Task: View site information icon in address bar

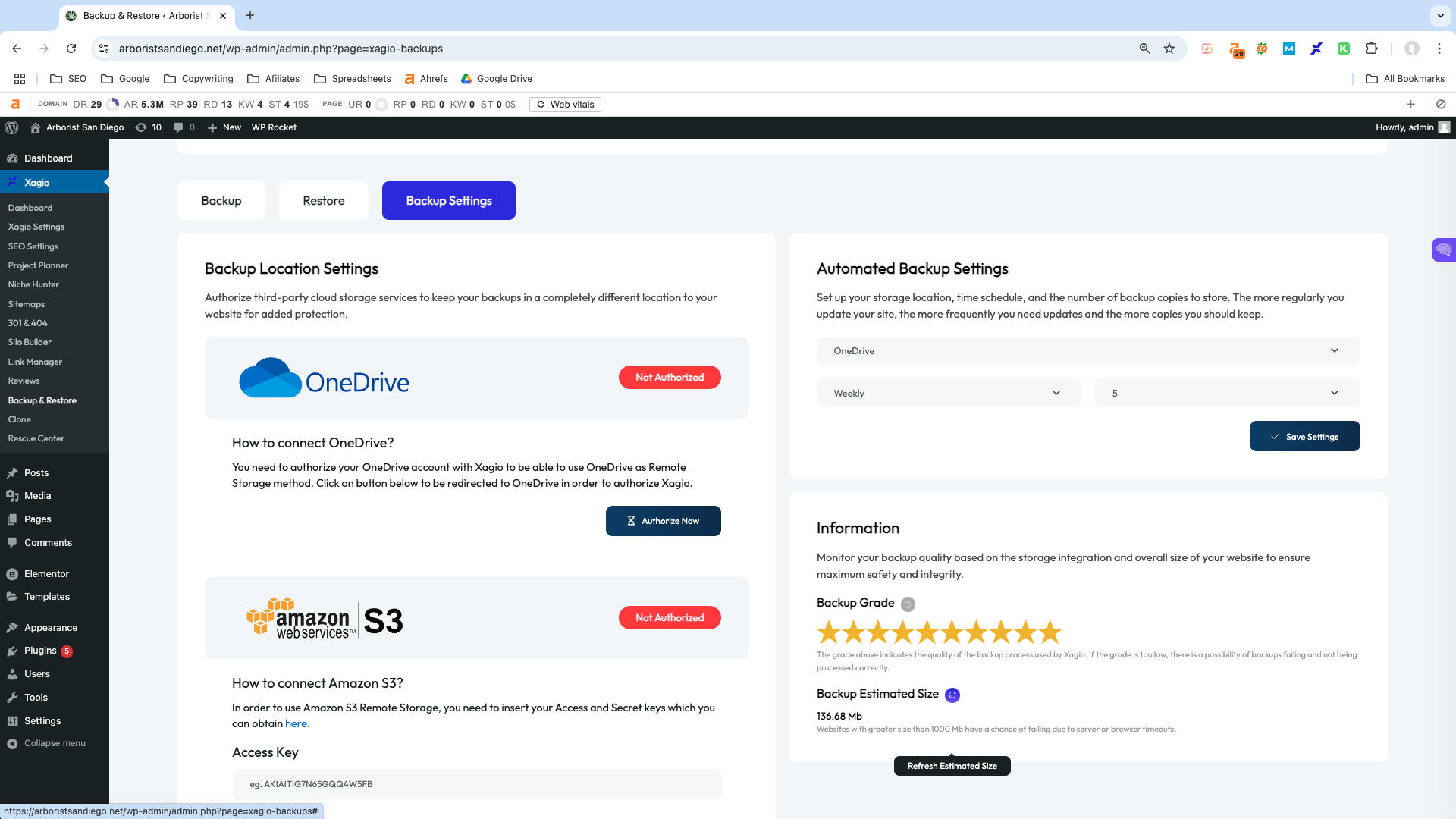Action: [x=104, y=49]
